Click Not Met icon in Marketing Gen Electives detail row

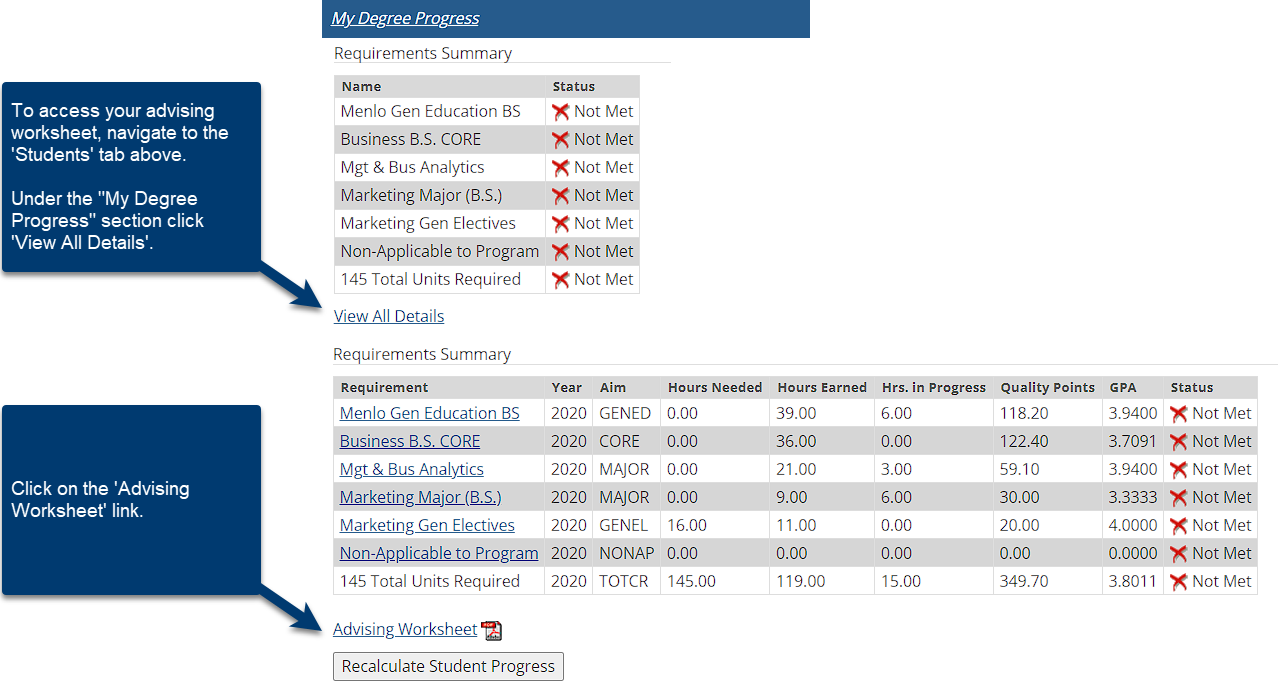coord(1179,526)
